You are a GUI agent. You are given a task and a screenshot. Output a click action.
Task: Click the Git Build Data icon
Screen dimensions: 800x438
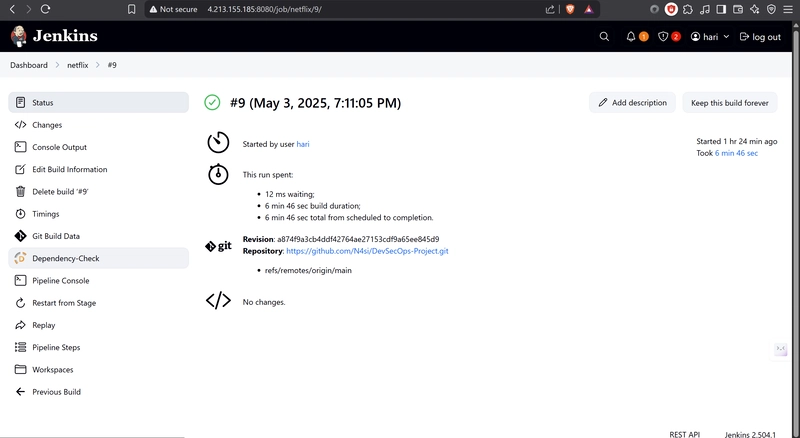point(22,236)
